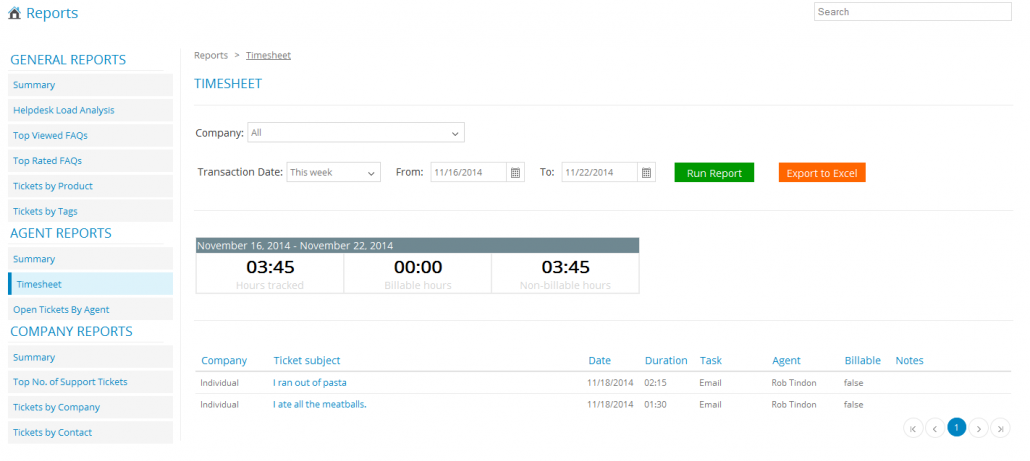Click false Billable in the meatballs row
This screenshot has height=461, width=1030.
[854, 405]
